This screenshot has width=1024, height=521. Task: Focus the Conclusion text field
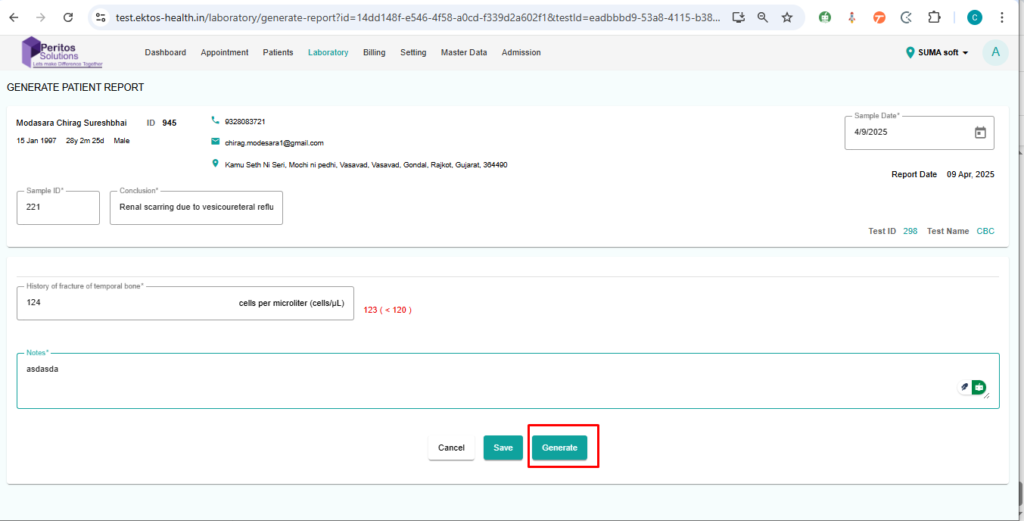coord(196,208)
